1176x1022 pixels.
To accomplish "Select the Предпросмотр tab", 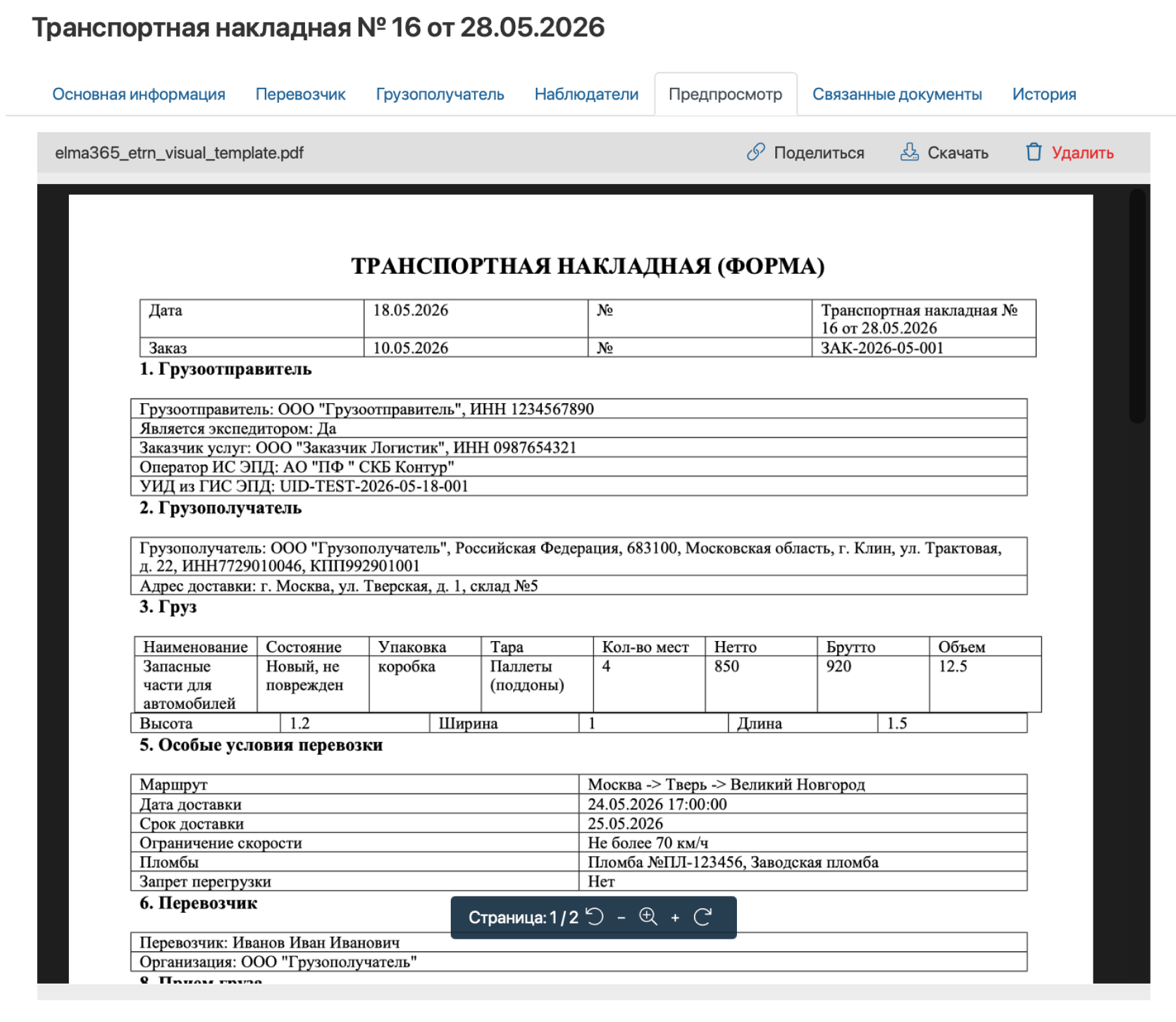I will 725,94.
